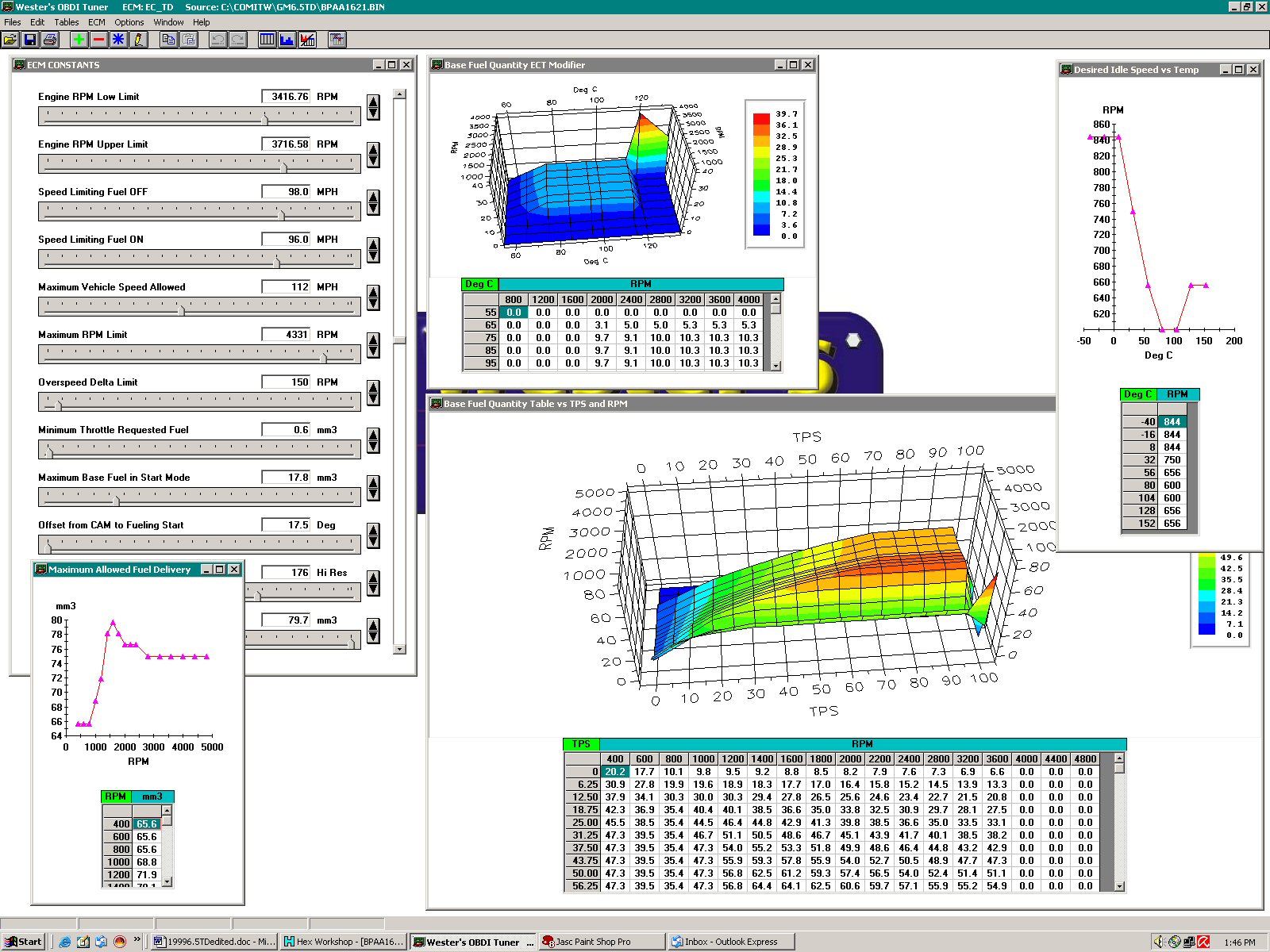
Task: Click the Maximum Vehicle Speed Allowed stepper
Action: [x=373, y=297]
